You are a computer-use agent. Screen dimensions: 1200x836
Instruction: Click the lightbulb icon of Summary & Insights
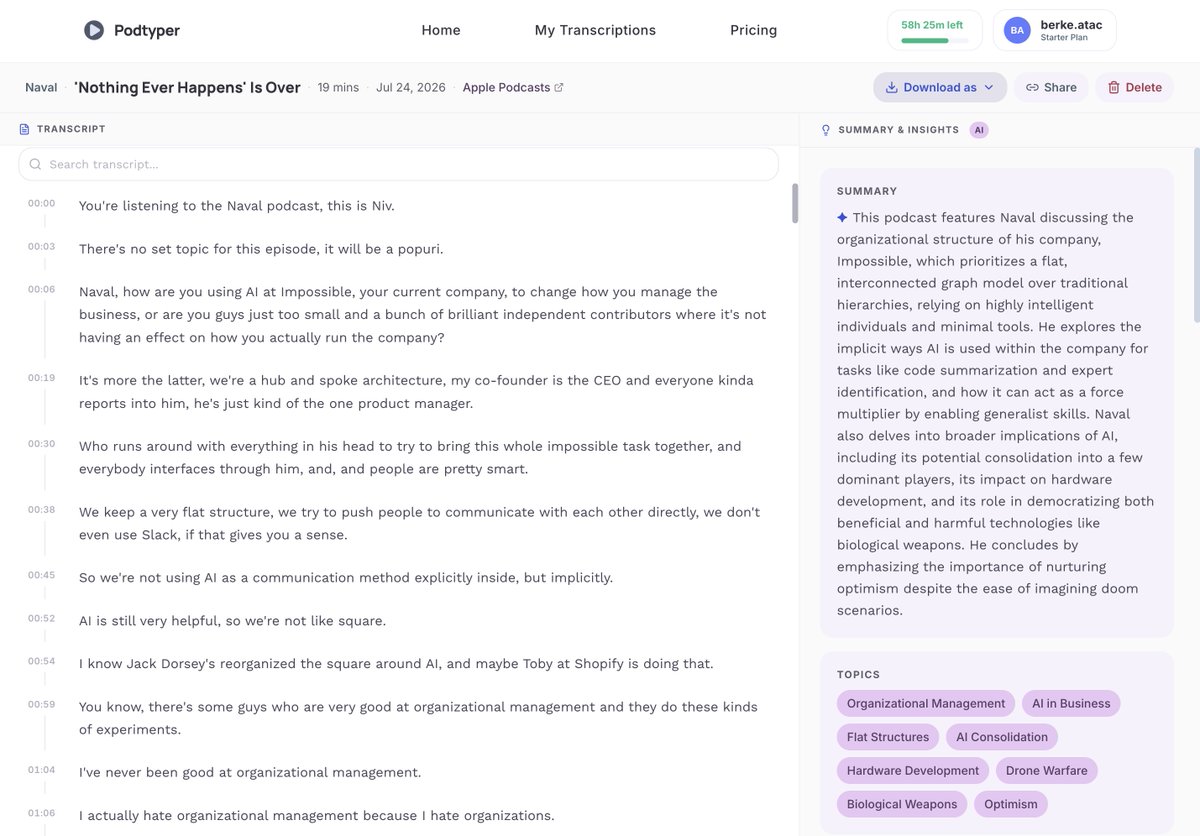(826, 130)
